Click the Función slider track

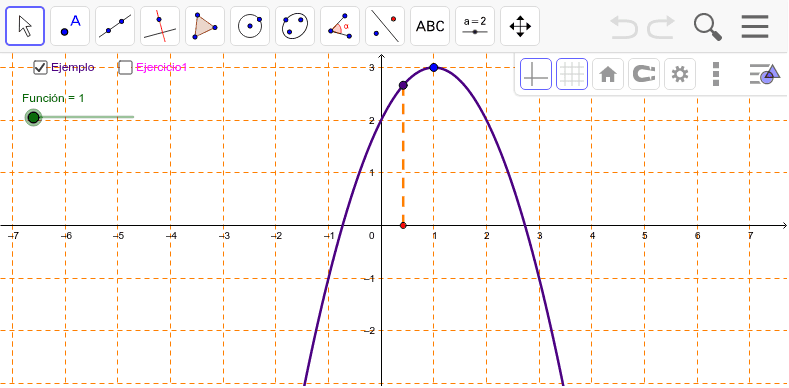pyautogui.click(x=84, y=118)
